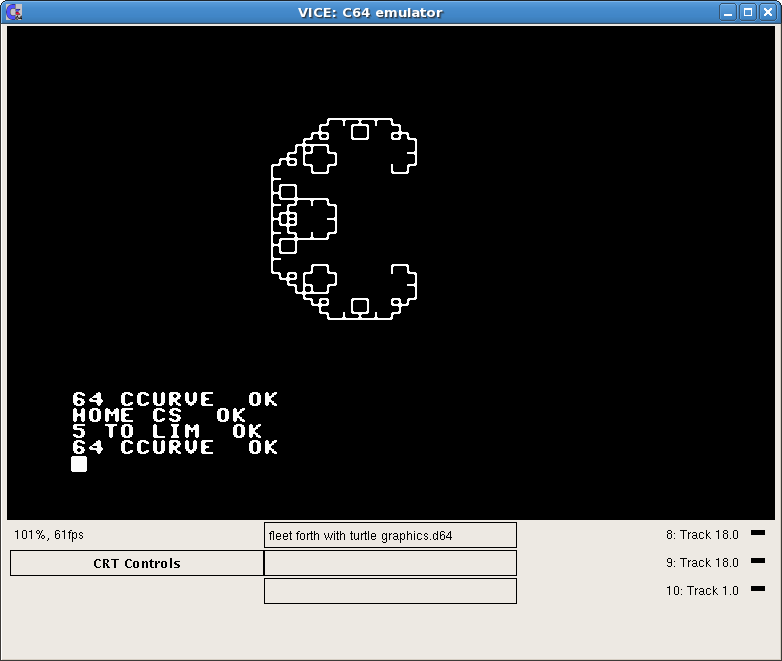Click the title text VICE: C64 emulator
782x661 pixels.
click(370, 12)
